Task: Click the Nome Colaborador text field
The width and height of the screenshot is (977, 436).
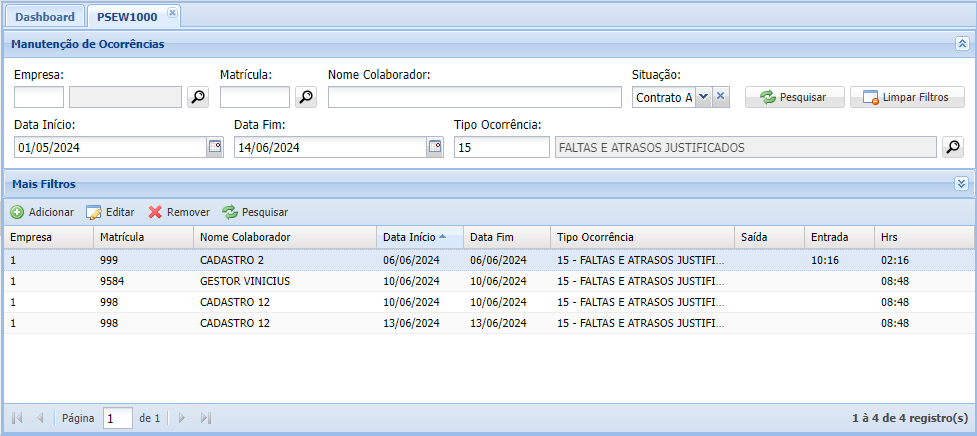Action: pyautogui.click(x=474, y=97)
